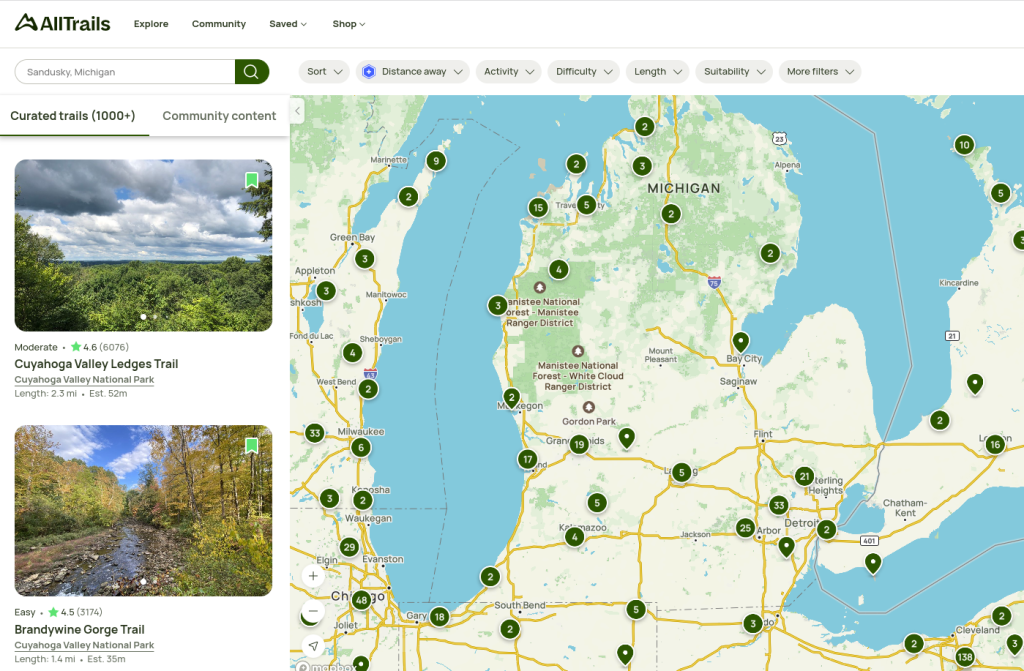Expand the Sort dropdown
The height and width of the screenshot is (671, 1024).
tap(324, 72)
